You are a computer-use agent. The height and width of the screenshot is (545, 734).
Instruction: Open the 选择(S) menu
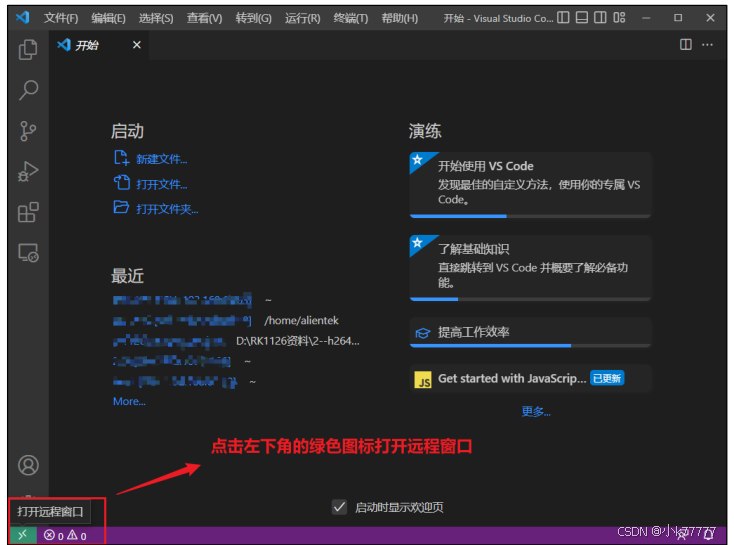click(x=156, y=18)
